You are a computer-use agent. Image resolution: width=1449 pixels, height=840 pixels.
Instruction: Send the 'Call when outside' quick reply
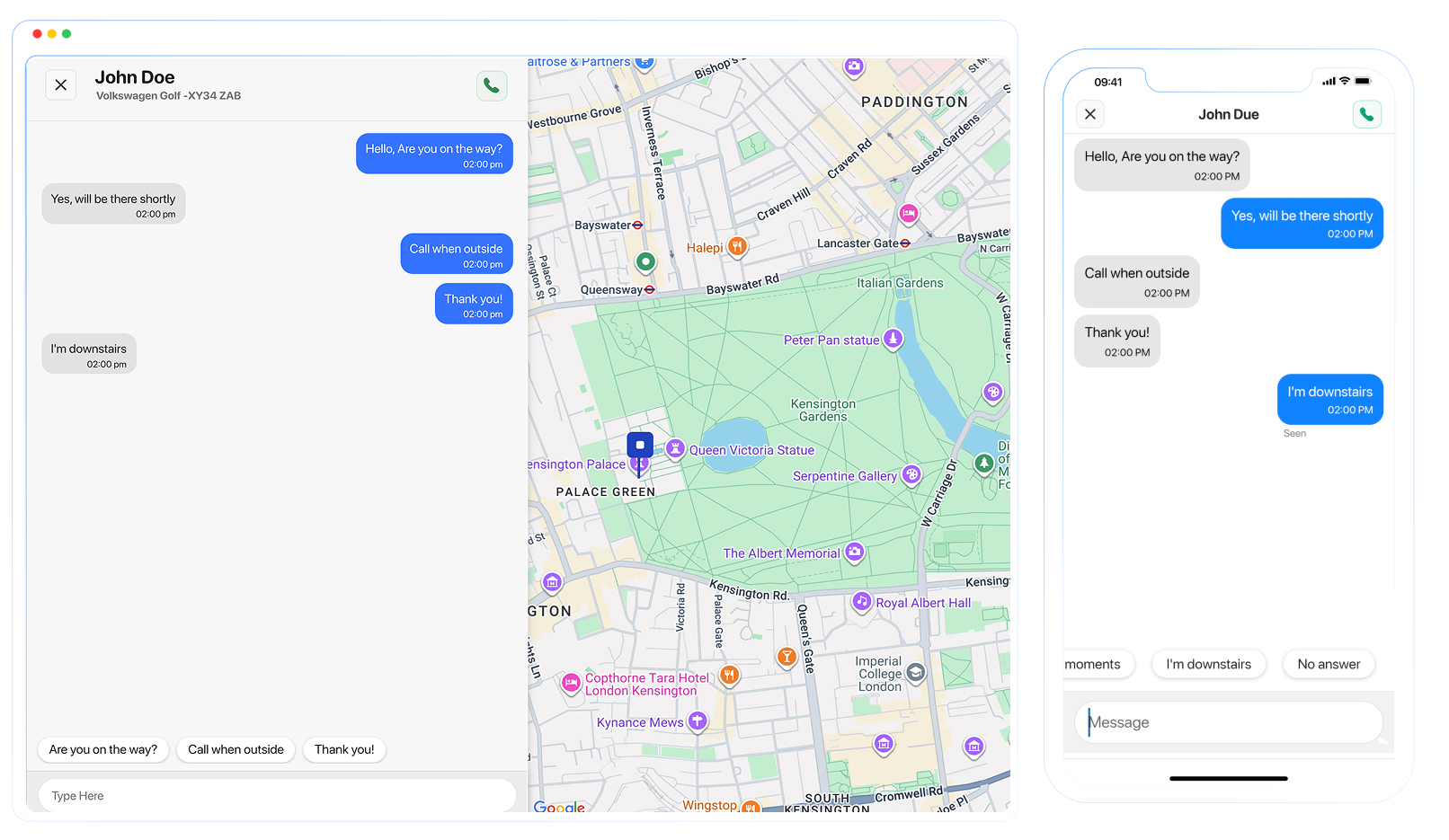point(236,749)
